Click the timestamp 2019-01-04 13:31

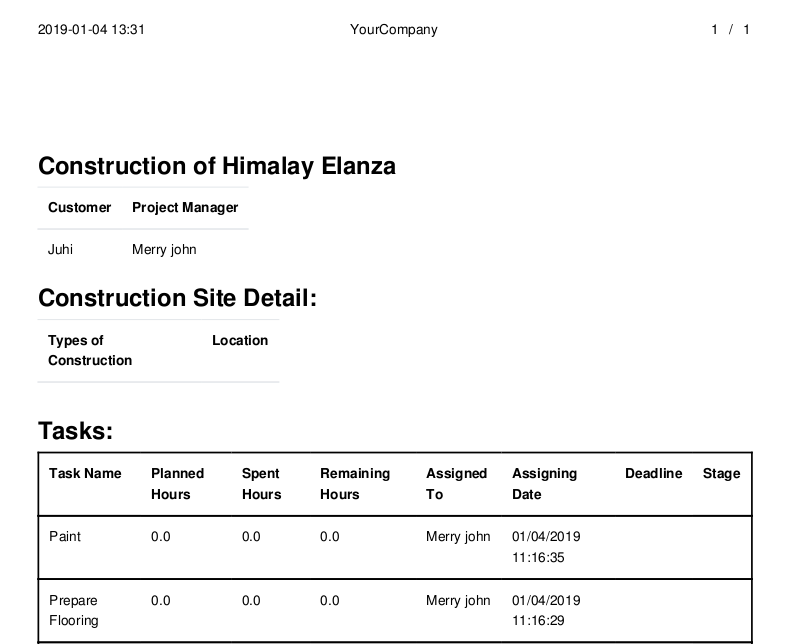[x=91, y=30]
